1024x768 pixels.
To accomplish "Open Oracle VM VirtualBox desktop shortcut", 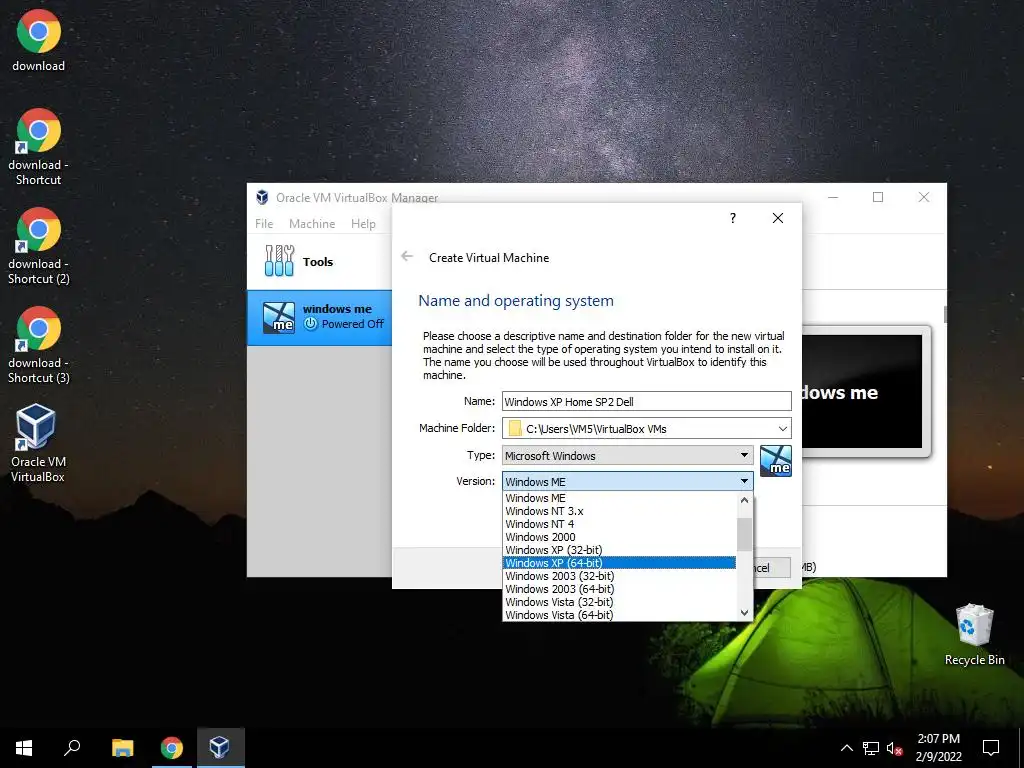I will point(38,444).
